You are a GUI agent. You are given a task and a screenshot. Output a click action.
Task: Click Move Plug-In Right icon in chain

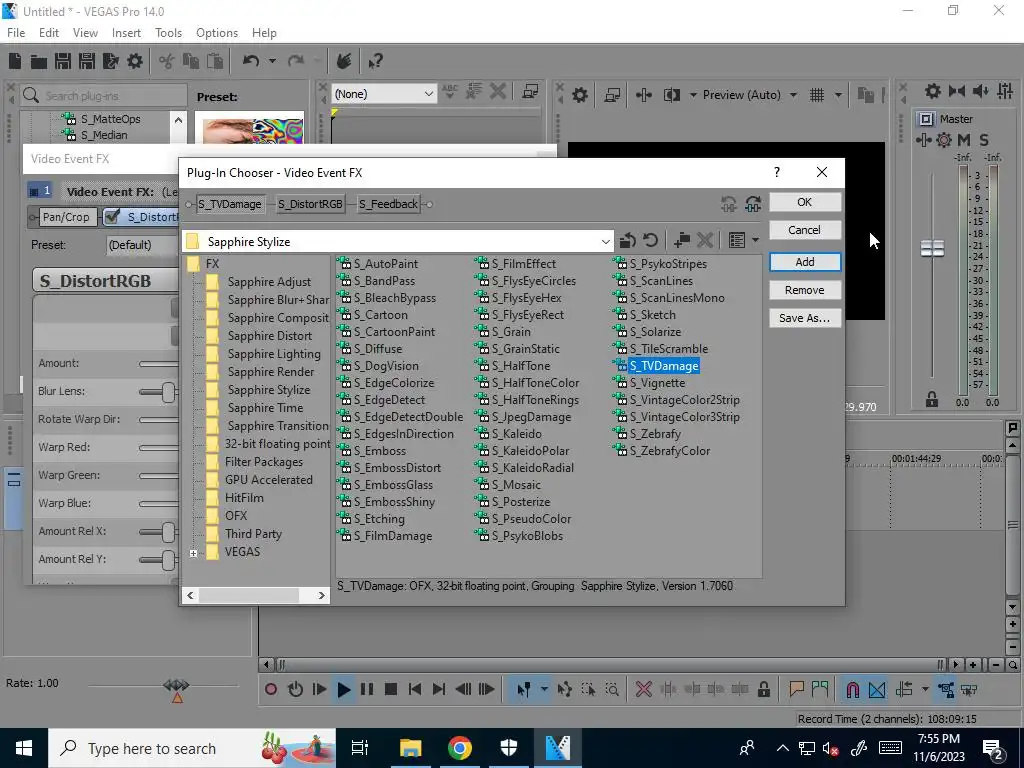pos(753,204)
